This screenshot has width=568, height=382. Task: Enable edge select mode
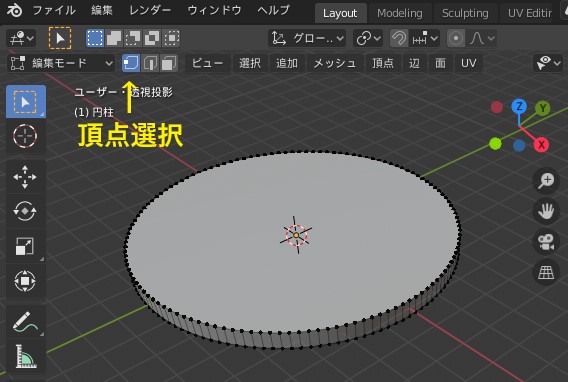[x=150, y=63]
